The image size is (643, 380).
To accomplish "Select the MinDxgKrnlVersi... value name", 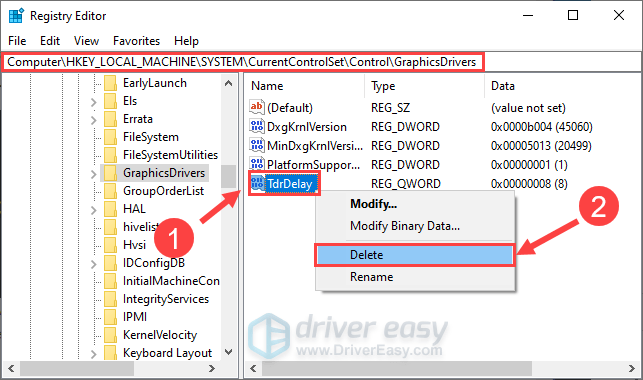I will coord(315,146).
